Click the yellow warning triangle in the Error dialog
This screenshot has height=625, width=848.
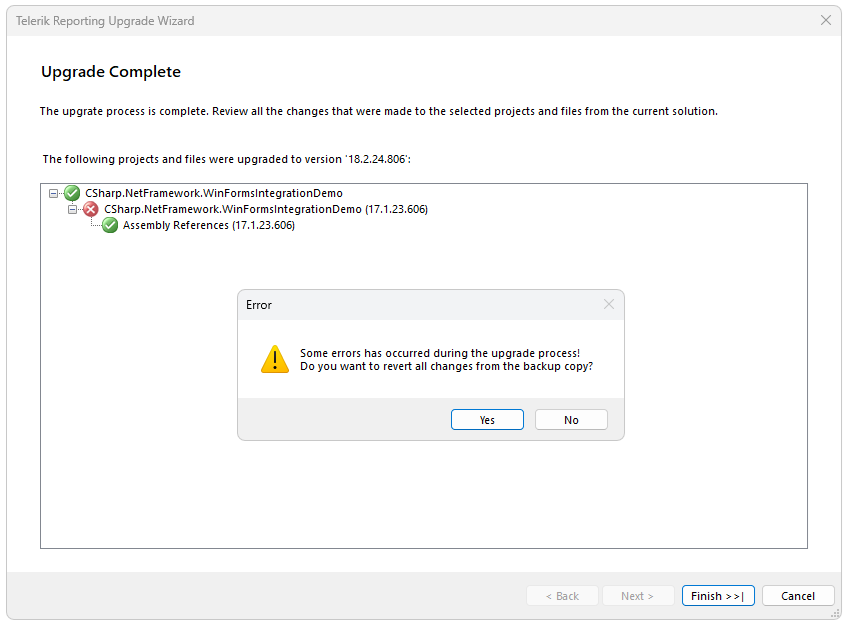(274, 359)
